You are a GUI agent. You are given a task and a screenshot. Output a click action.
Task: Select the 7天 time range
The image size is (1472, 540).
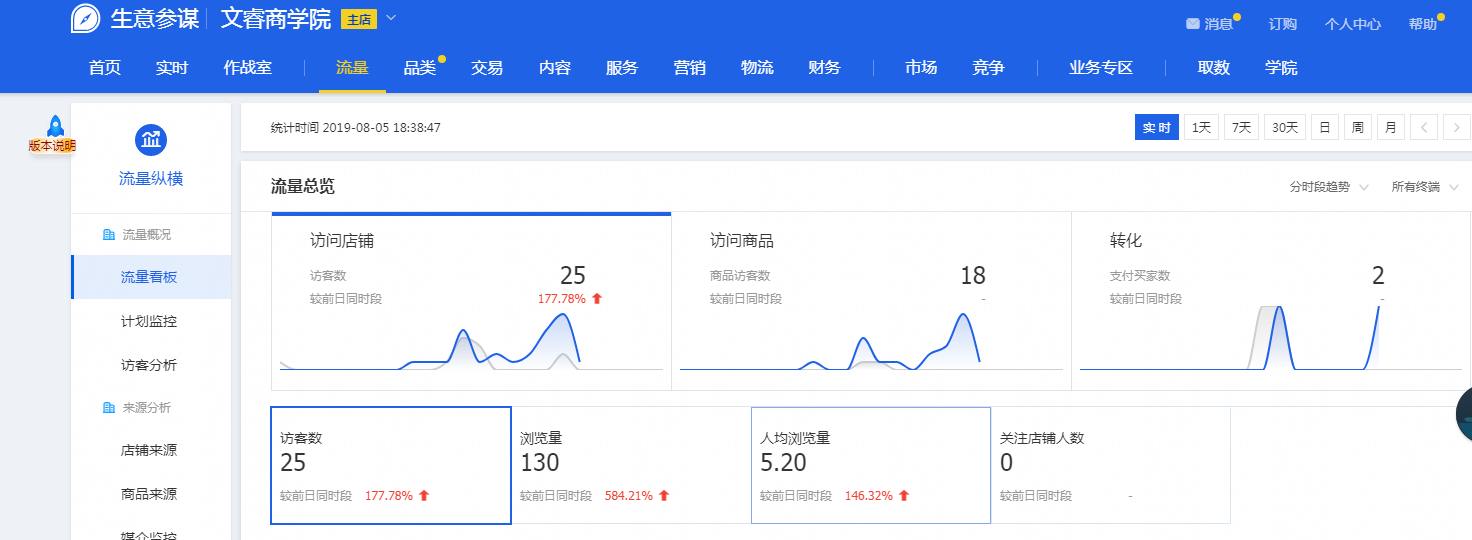(1241, 128)
